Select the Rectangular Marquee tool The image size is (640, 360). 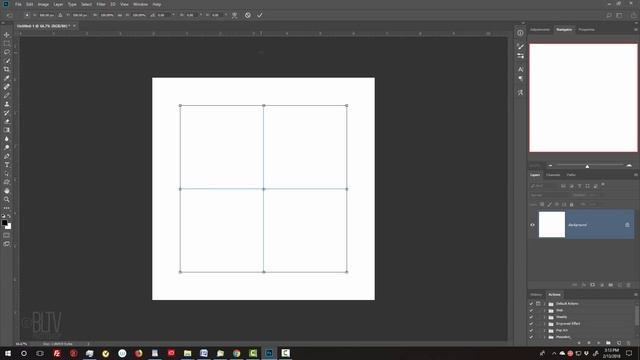[7, 44]
